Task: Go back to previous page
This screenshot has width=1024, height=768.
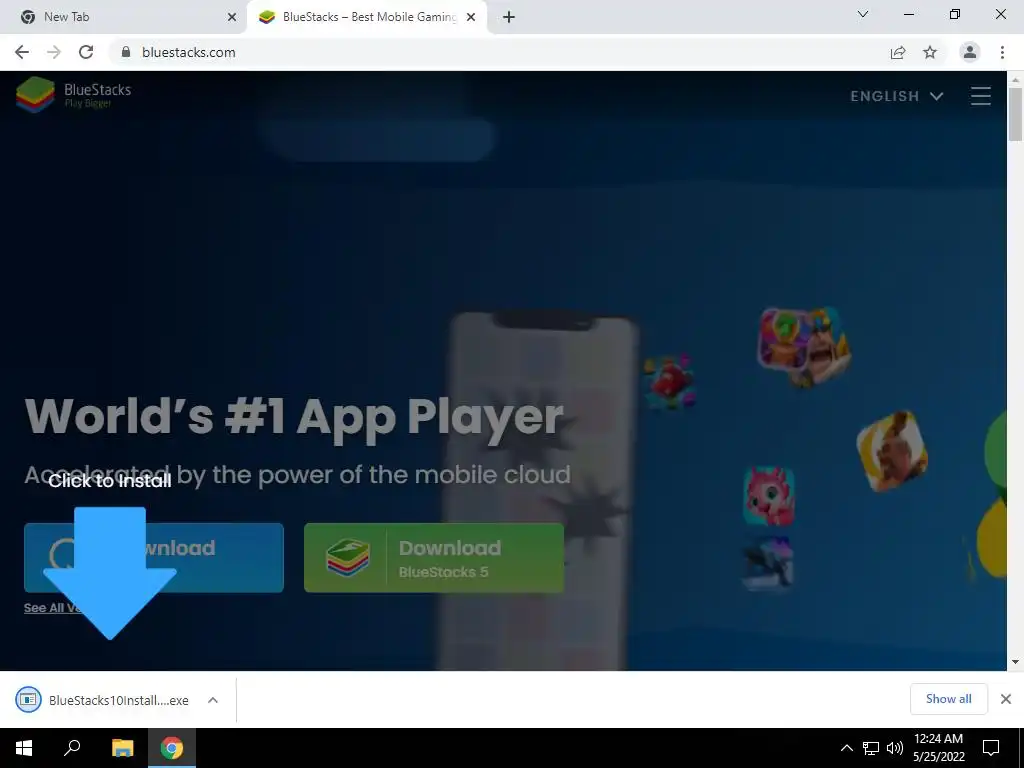Action: pyautogui.click(x=22, y=52)
